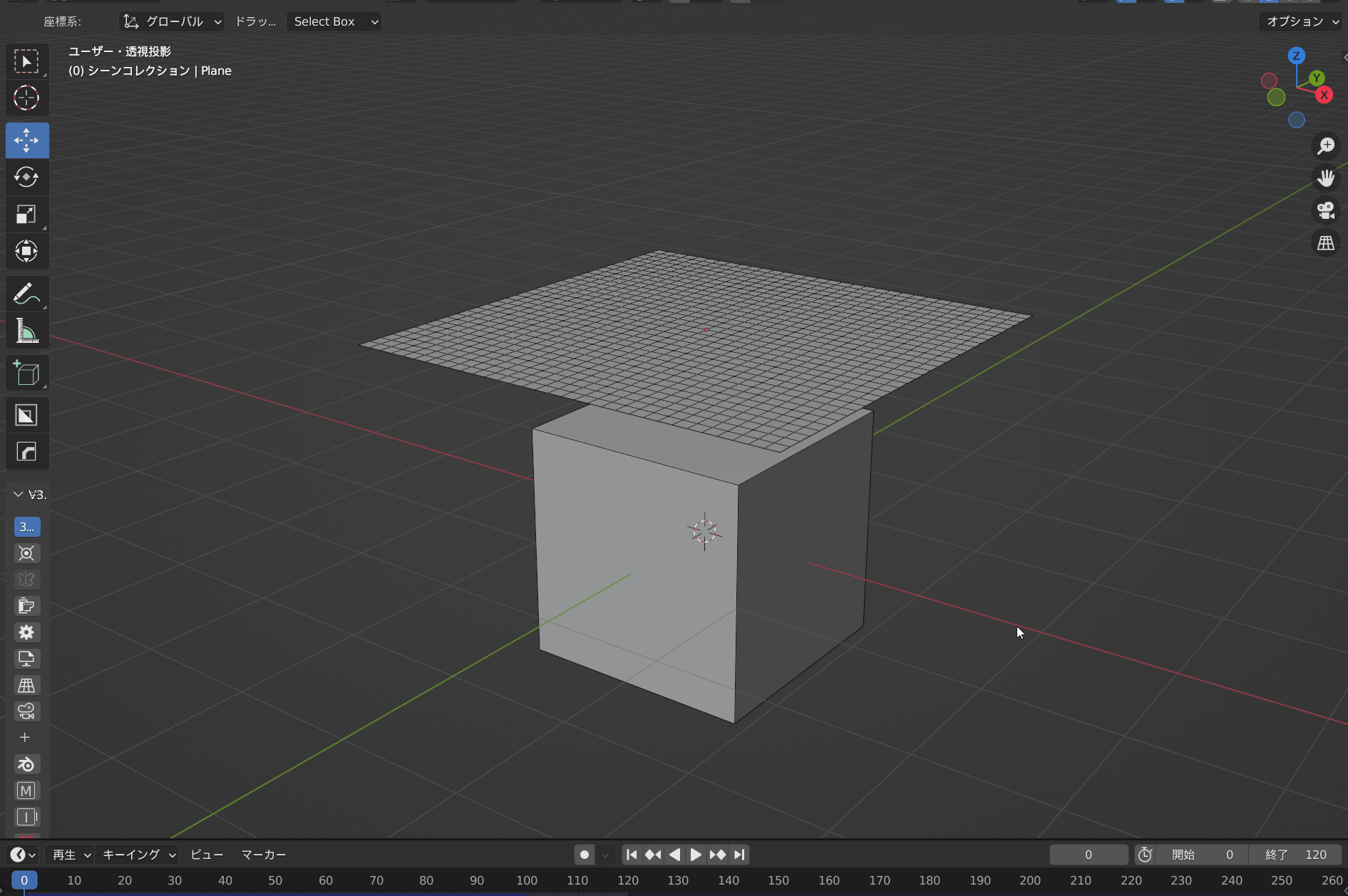Open the 再生 playback dropdown

pyautogui.click(x=71, y=855)
